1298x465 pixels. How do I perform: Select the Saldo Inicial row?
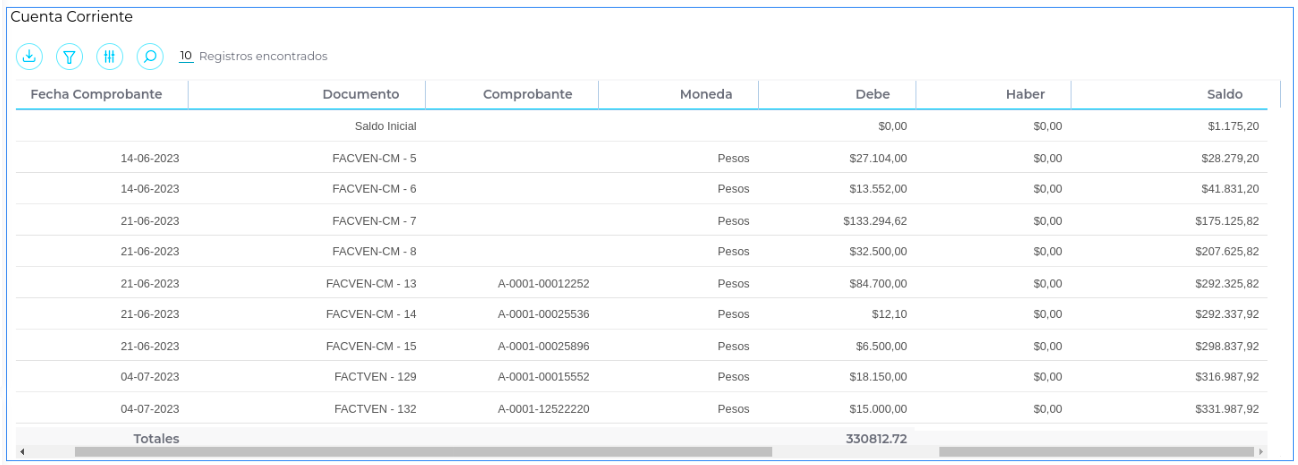[385, 127]
